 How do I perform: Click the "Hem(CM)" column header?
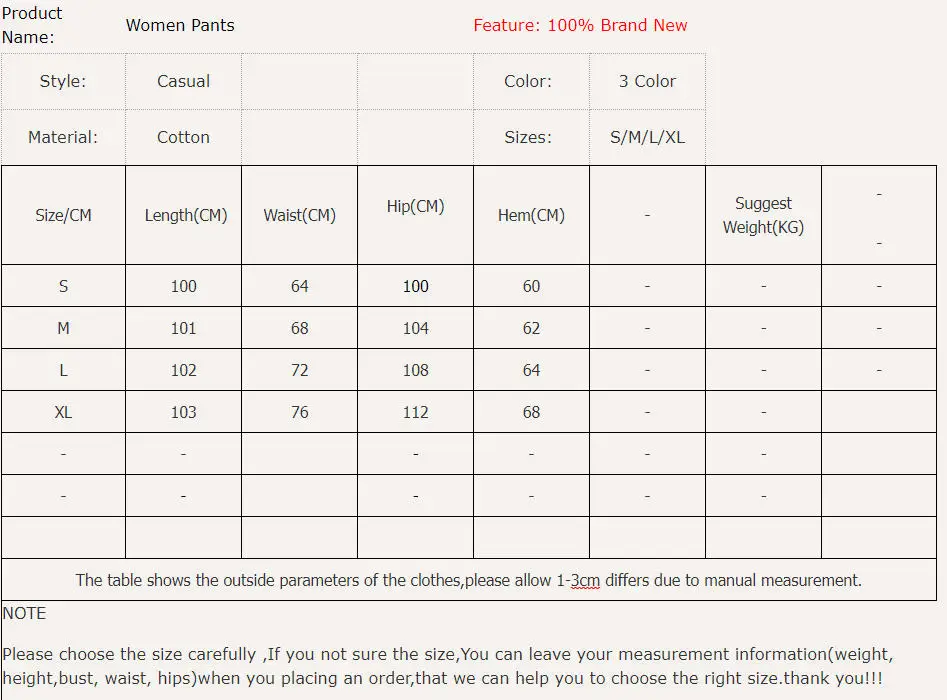pyautogui.click(x=531, y=216)
